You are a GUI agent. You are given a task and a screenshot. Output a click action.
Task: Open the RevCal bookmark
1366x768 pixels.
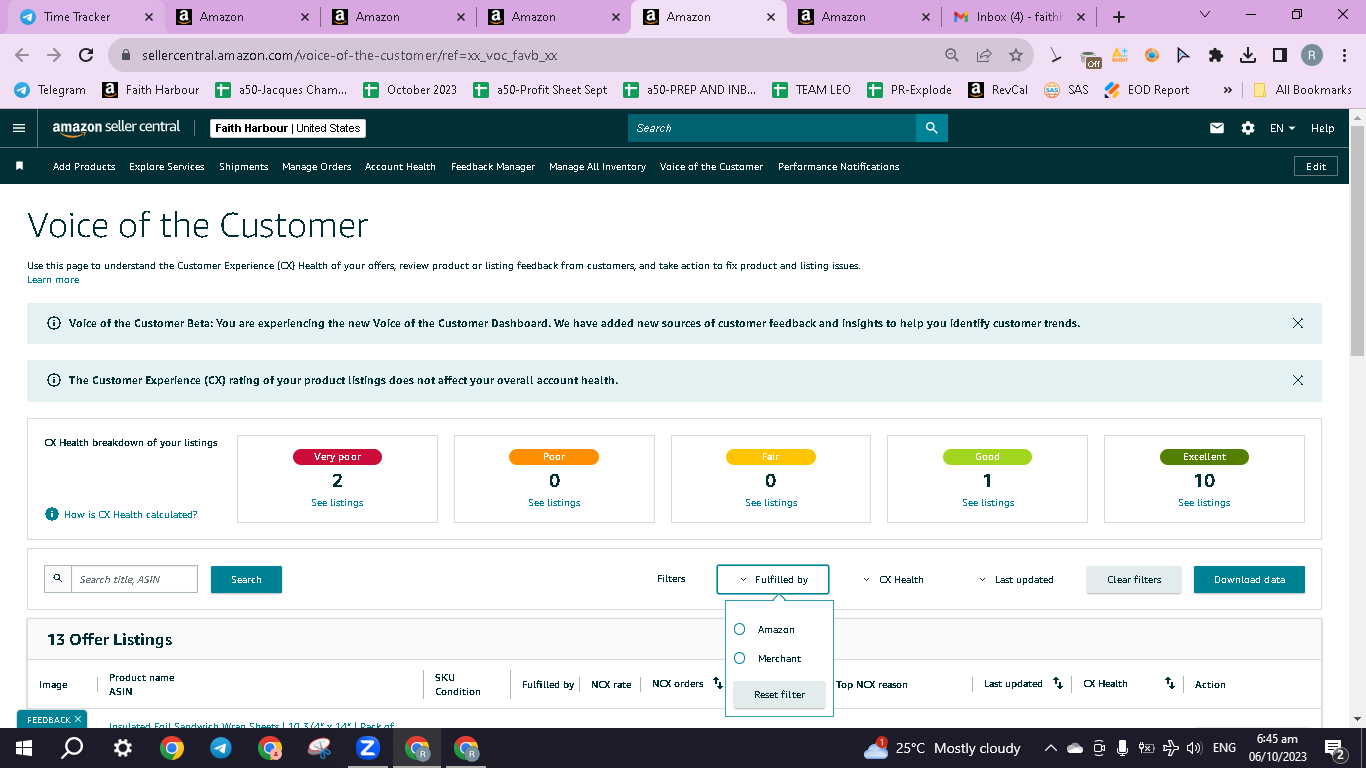(998, 89)
